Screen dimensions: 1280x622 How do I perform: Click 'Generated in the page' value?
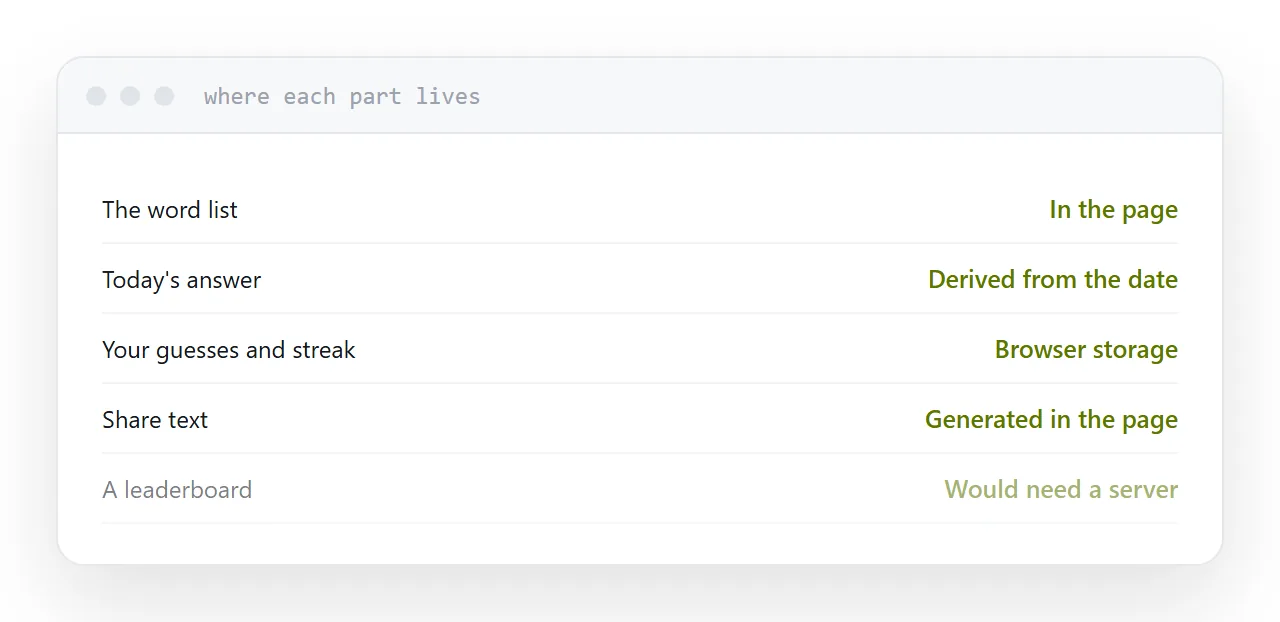(x=1051, y=420)
